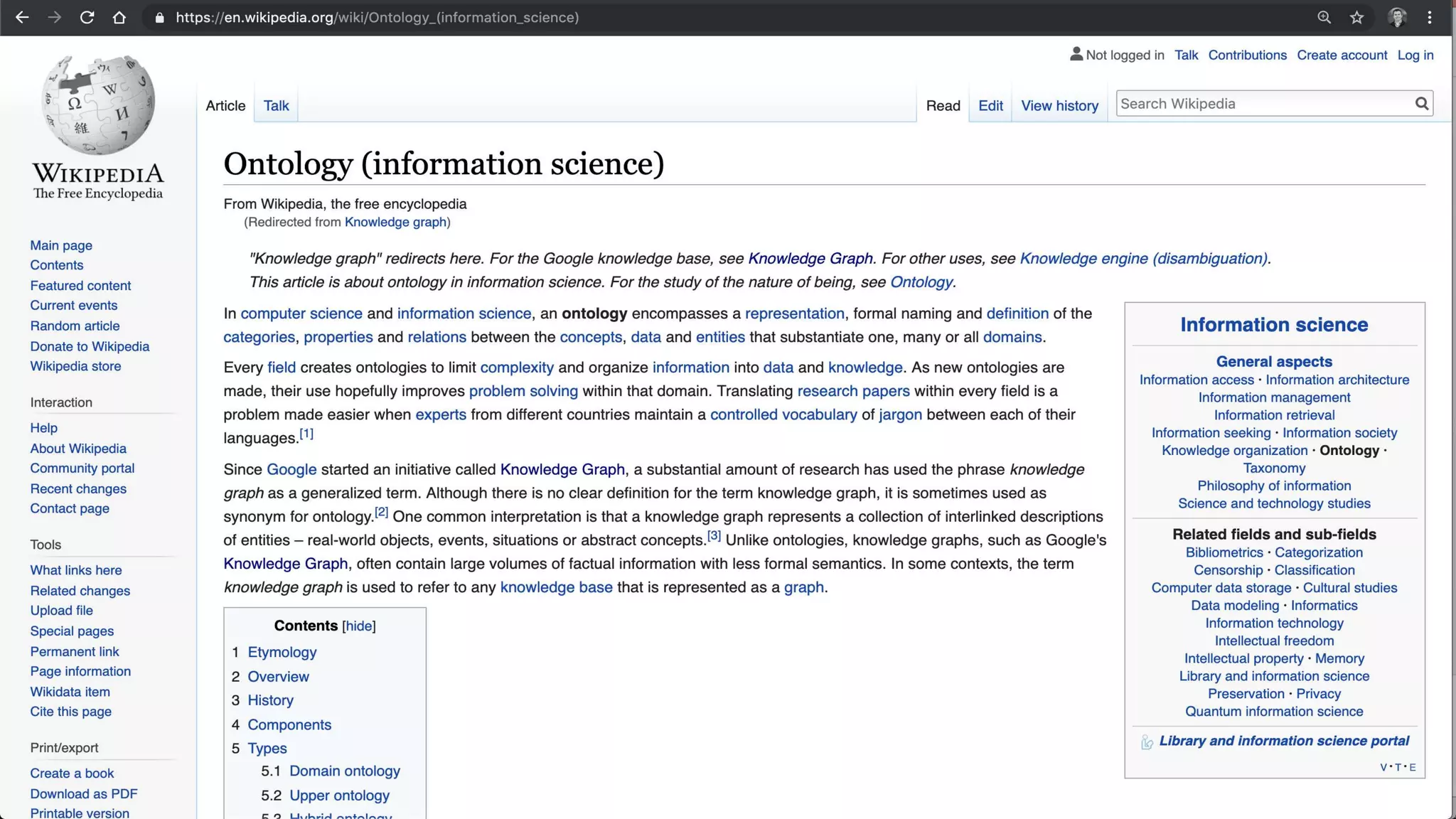This screenshot has height=819, width=1456.
Task: Bookmark this page with star icon
Action: pos(1356,17)
